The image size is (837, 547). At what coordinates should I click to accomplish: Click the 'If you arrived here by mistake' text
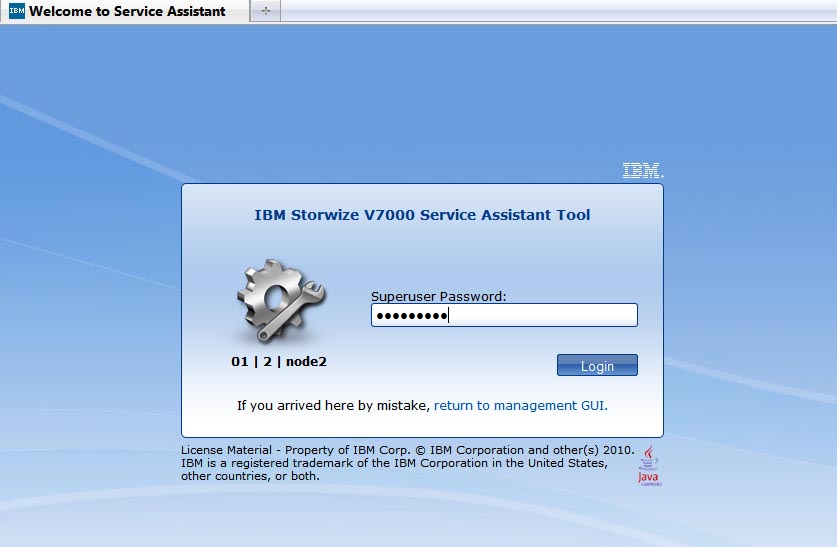(x=333, y=406)
